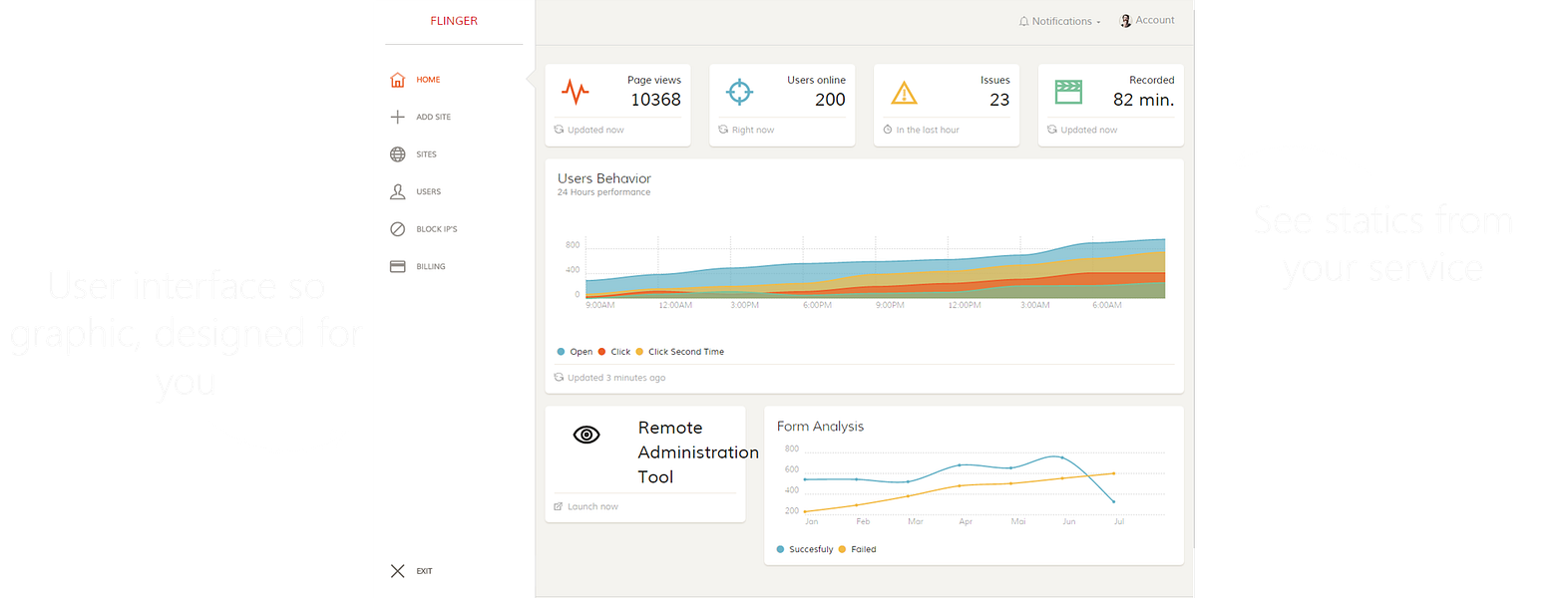Toggle the Succesfuly legend blue dot
Image resolution: width=1568 pixels, height=598 pixels.
(780, 549)
